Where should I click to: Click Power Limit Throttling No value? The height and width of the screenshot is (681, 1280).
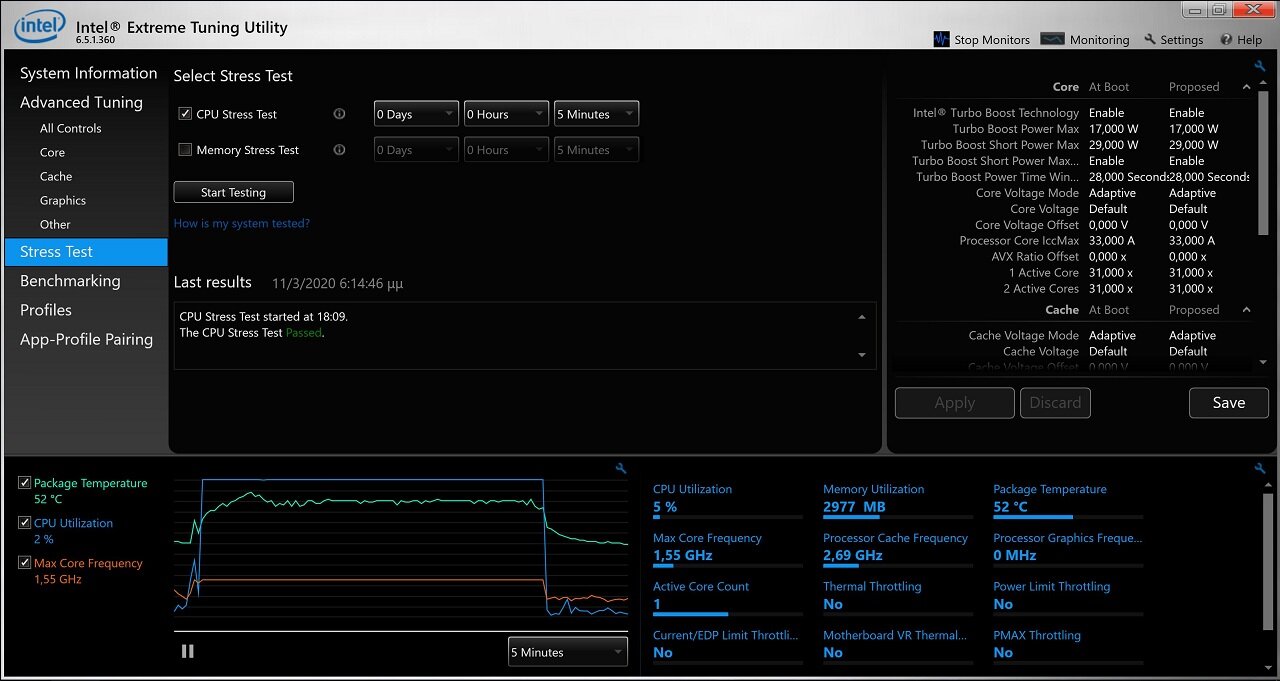(x=1003, y=604)
